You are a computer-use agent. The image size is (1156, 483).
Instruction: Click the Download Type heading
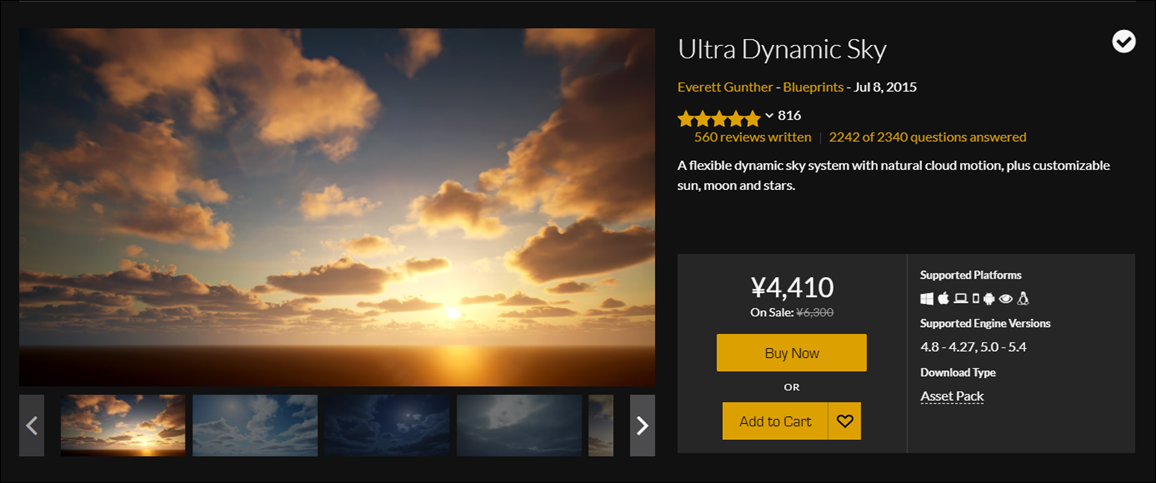pos(958,372)
